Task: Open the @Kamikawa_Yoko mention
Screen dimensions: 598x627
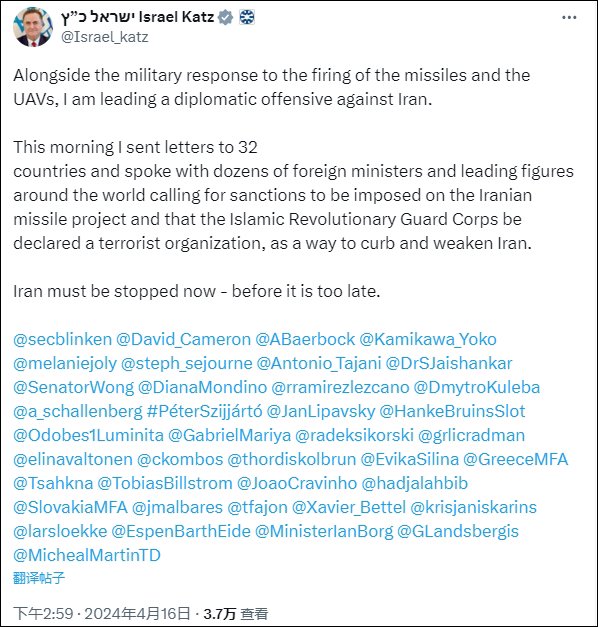Action: pyautogui.click(x=428, y=339)
